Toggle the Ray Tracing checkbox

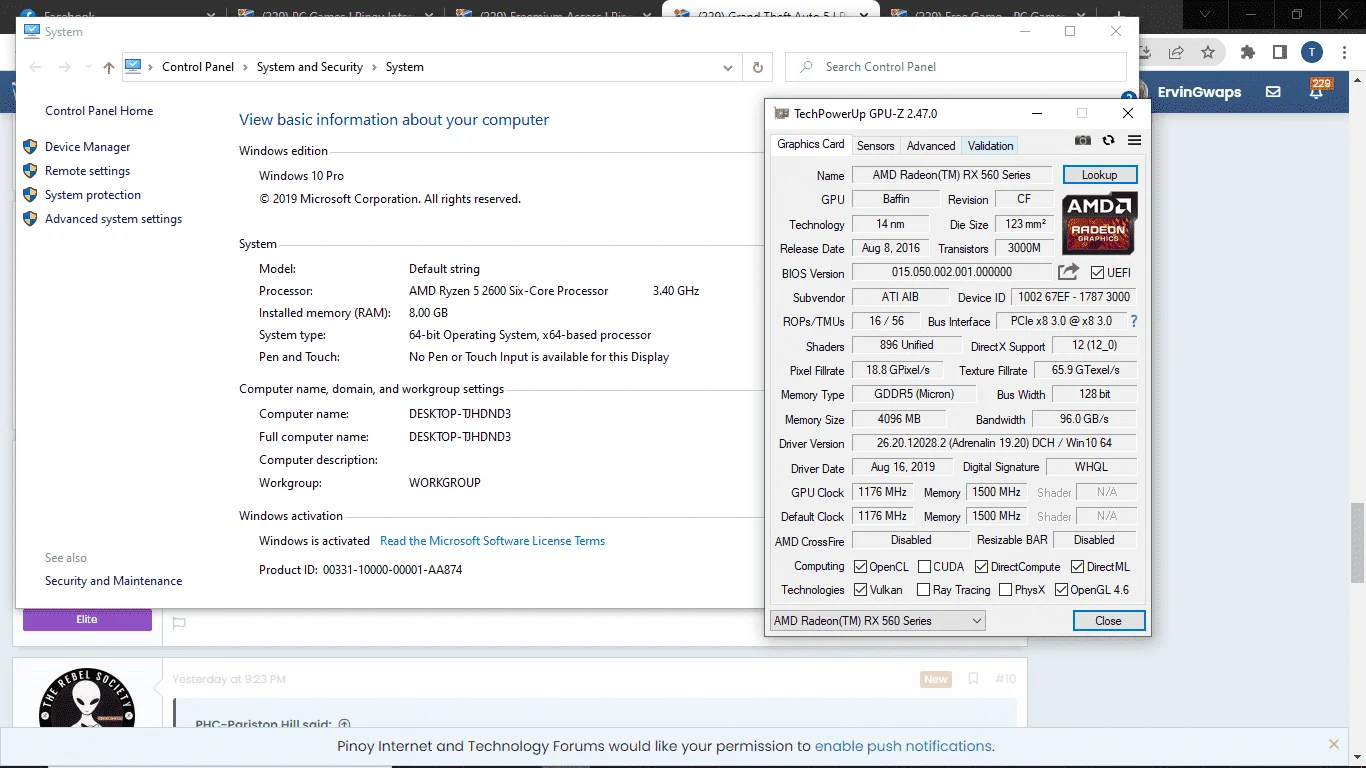[x=924, y=590]
